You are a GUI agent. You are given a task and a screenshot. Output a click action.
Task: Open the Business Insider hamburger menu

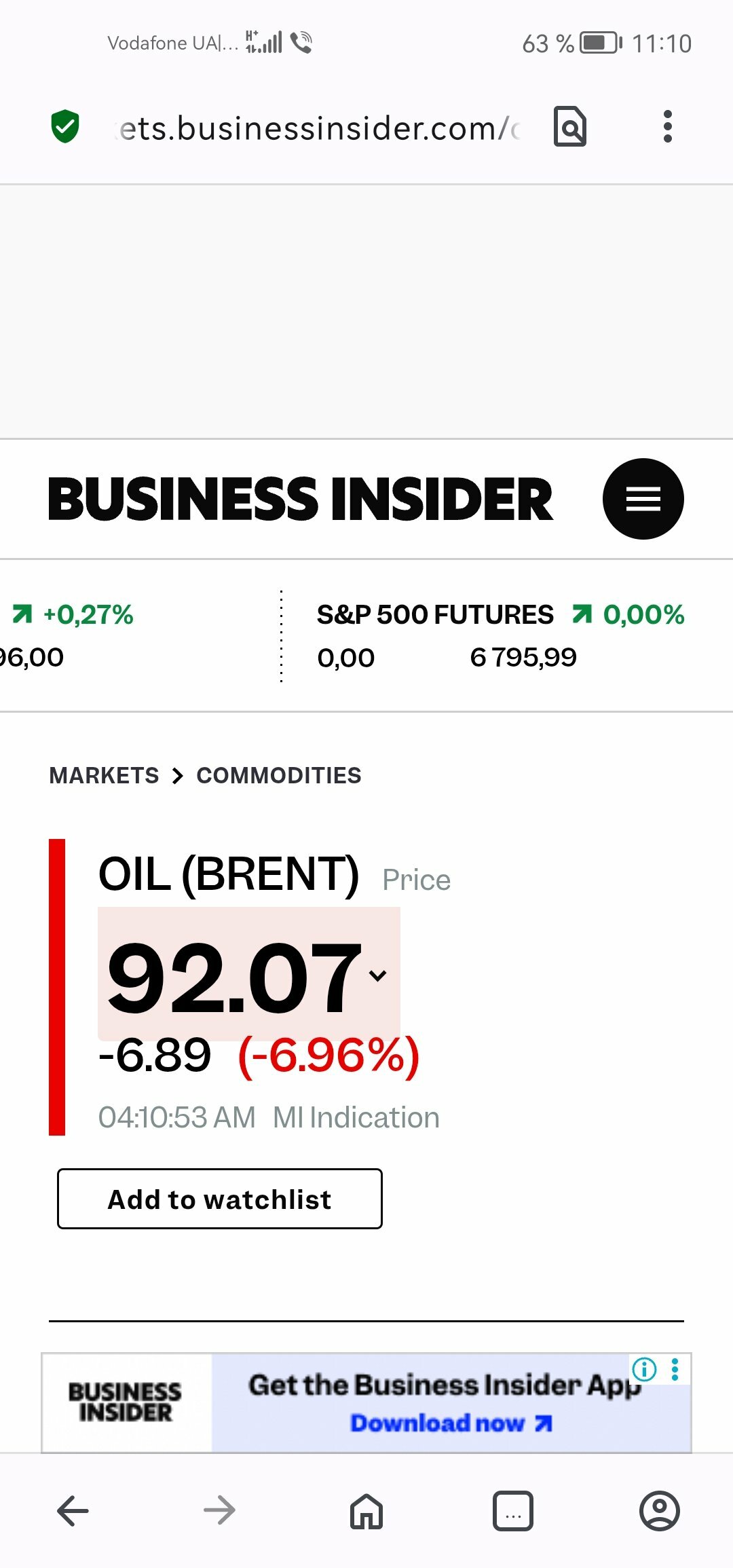[x=643, y=499]
